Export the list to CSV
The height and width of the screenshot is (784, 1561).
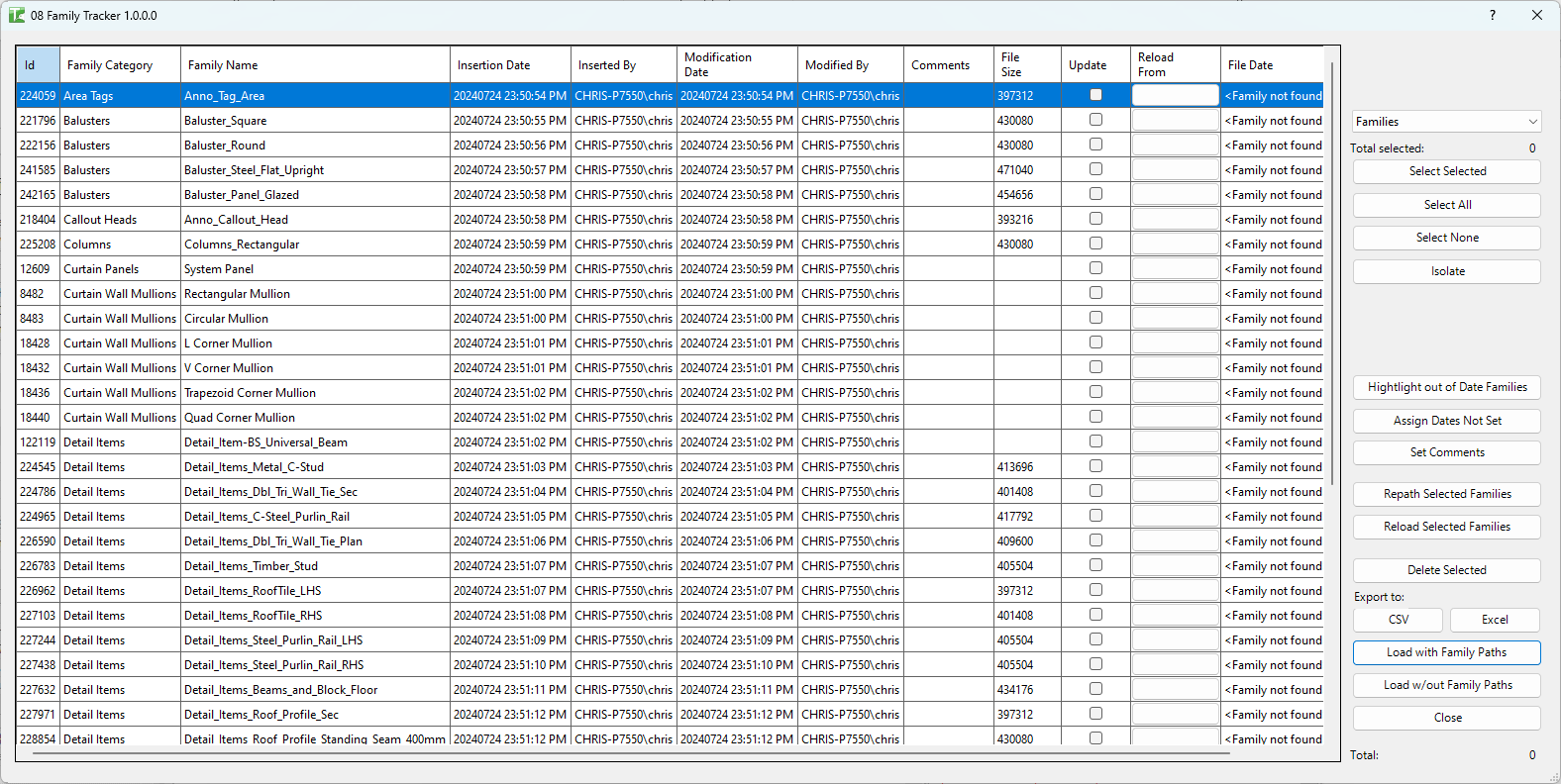tap(1398, 620)
